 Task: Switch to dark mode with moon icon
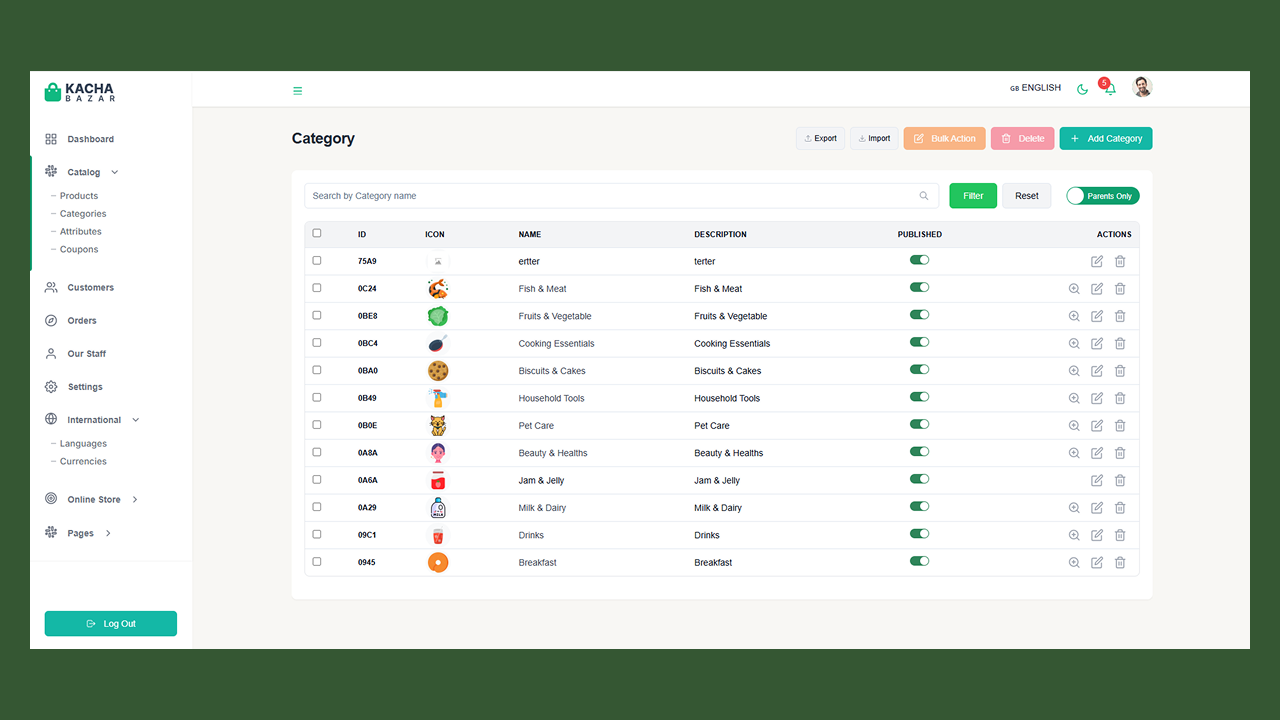coord(1082,89)
